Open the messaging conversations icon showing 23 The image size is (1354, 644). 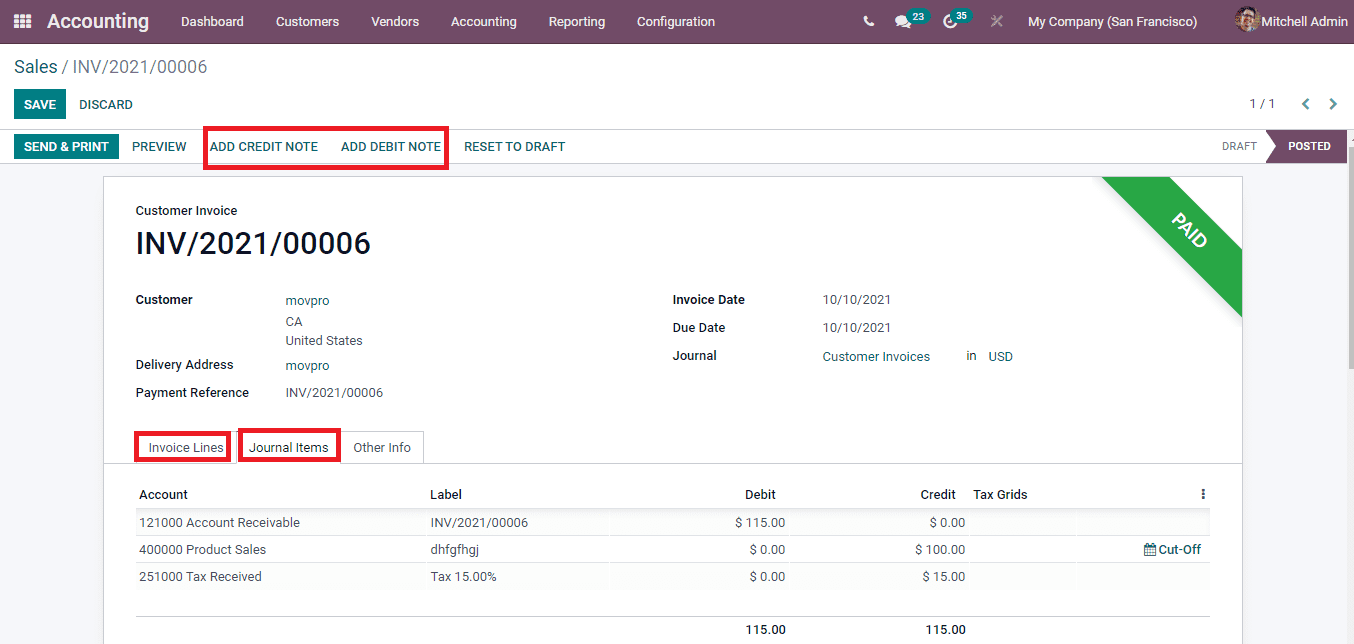(x=905, y=20)
